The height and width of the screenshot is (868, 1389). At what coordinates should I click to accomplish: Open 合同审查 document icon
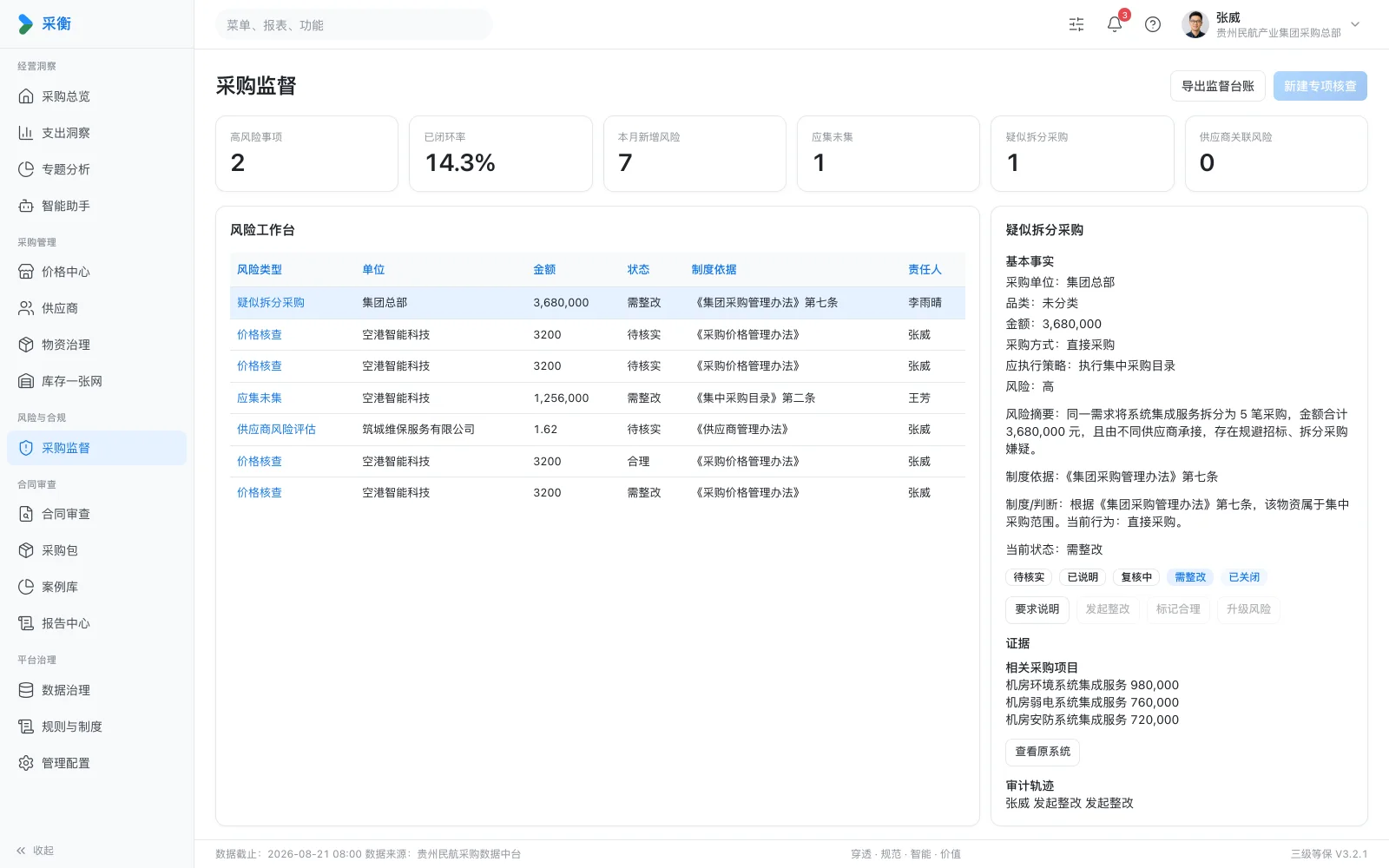pyautogui.click(x=26, y=514)
